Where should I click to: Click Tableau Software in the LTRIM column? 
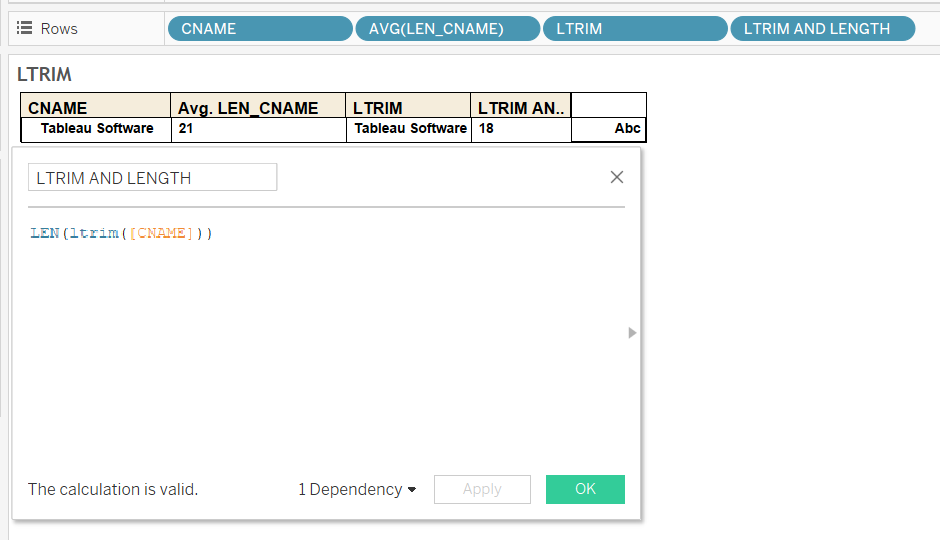click(411, 128)
